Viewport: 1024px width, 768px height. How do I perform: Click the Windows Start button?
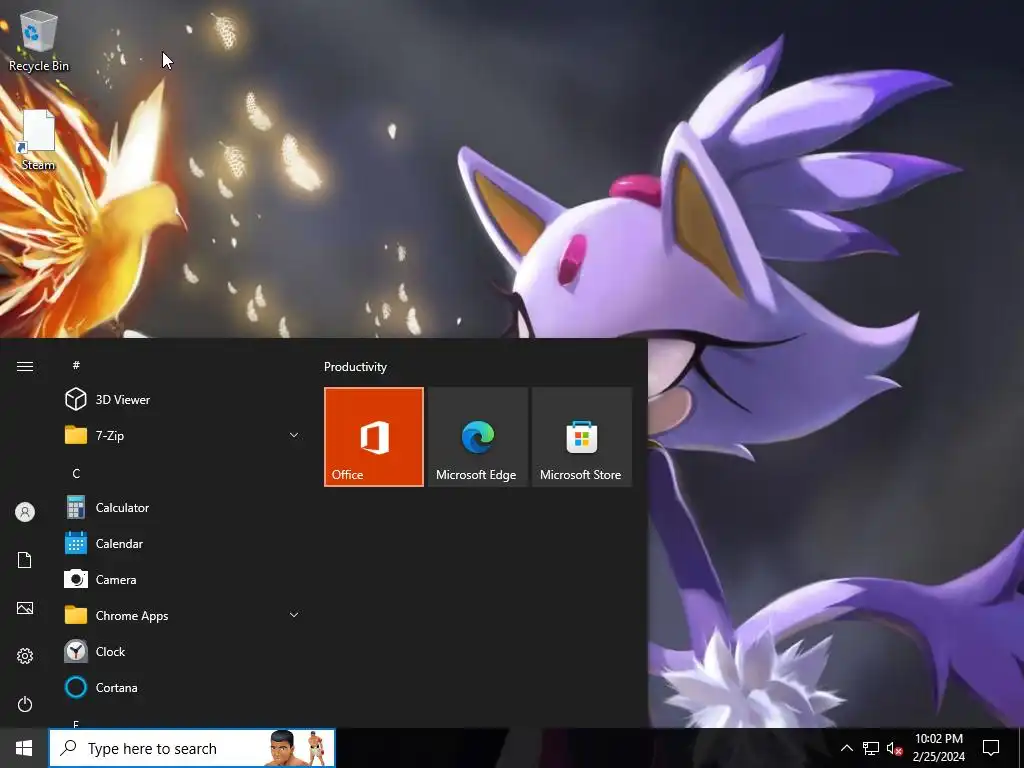click(x=24, y=748)
